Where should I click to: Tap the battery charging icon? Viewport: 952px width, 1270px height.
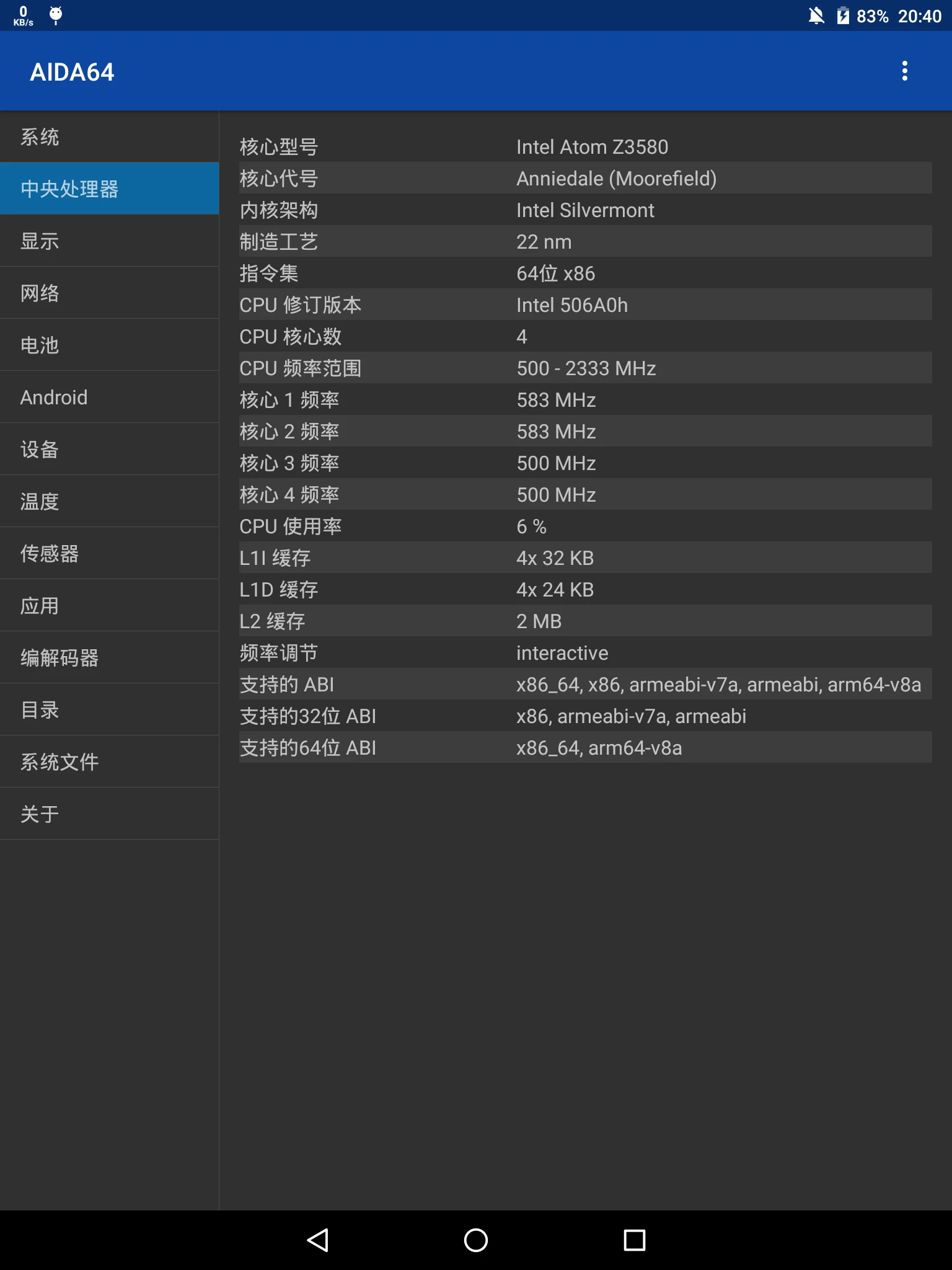[x=843, y=16]
